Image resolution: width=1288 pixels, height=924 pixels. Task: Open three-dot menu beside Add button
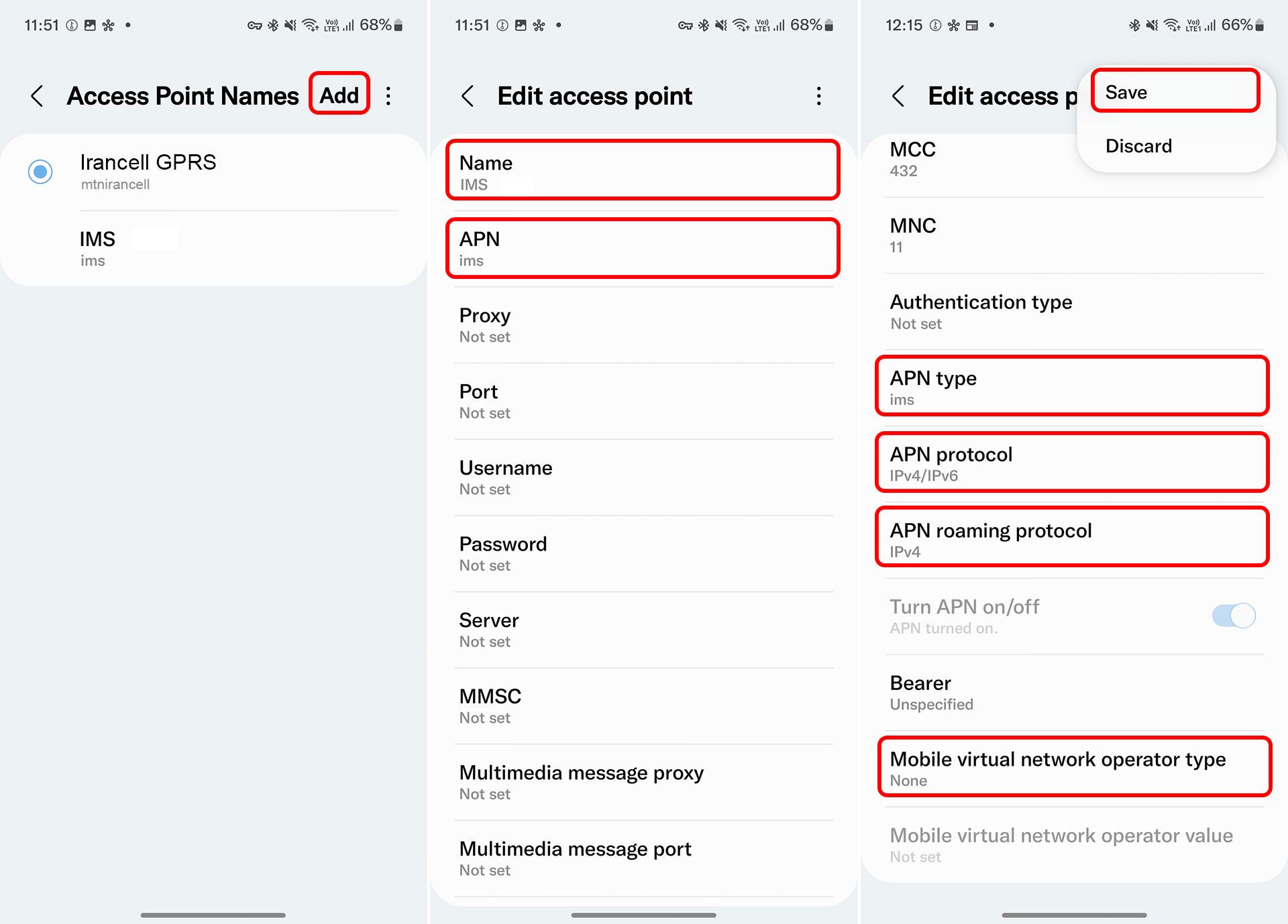point(388,96)
